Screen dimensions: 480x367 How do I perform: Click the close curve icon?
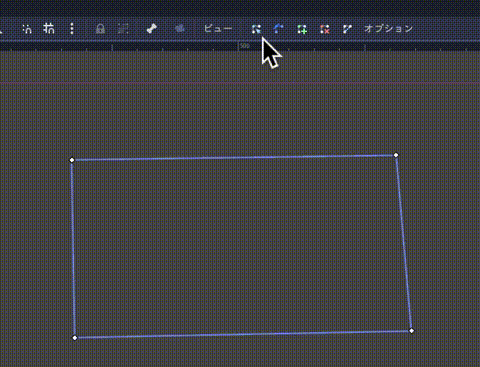tap(347, 29)
